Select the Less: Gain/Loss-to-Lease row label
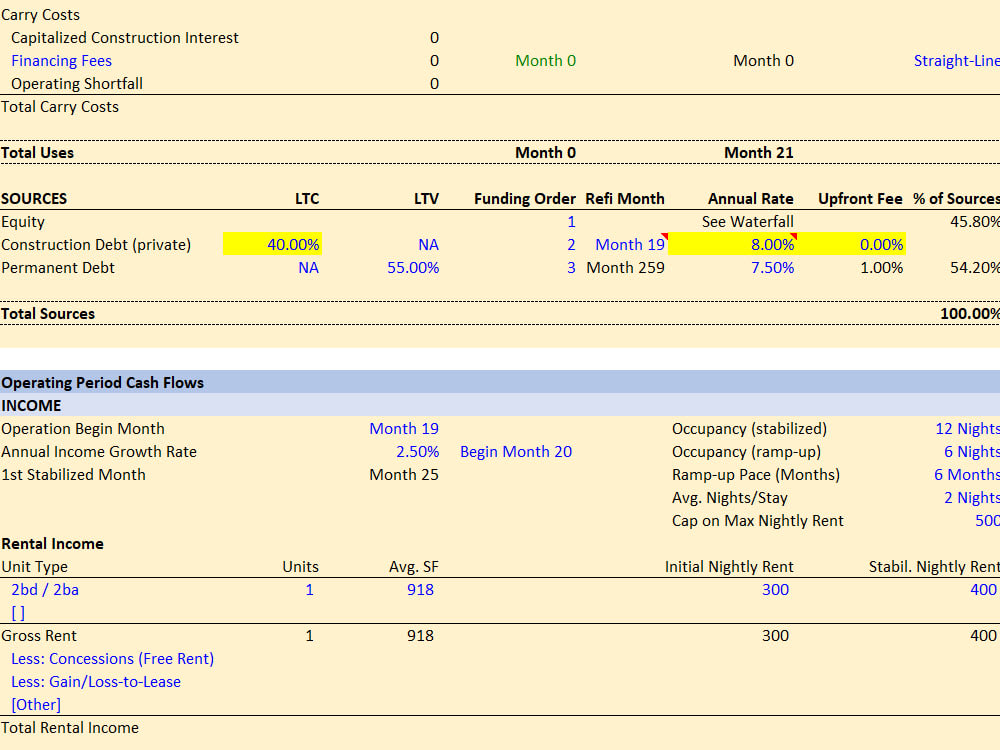The width and height of the screenshot is (1000, 750). (x=96, y=682)
